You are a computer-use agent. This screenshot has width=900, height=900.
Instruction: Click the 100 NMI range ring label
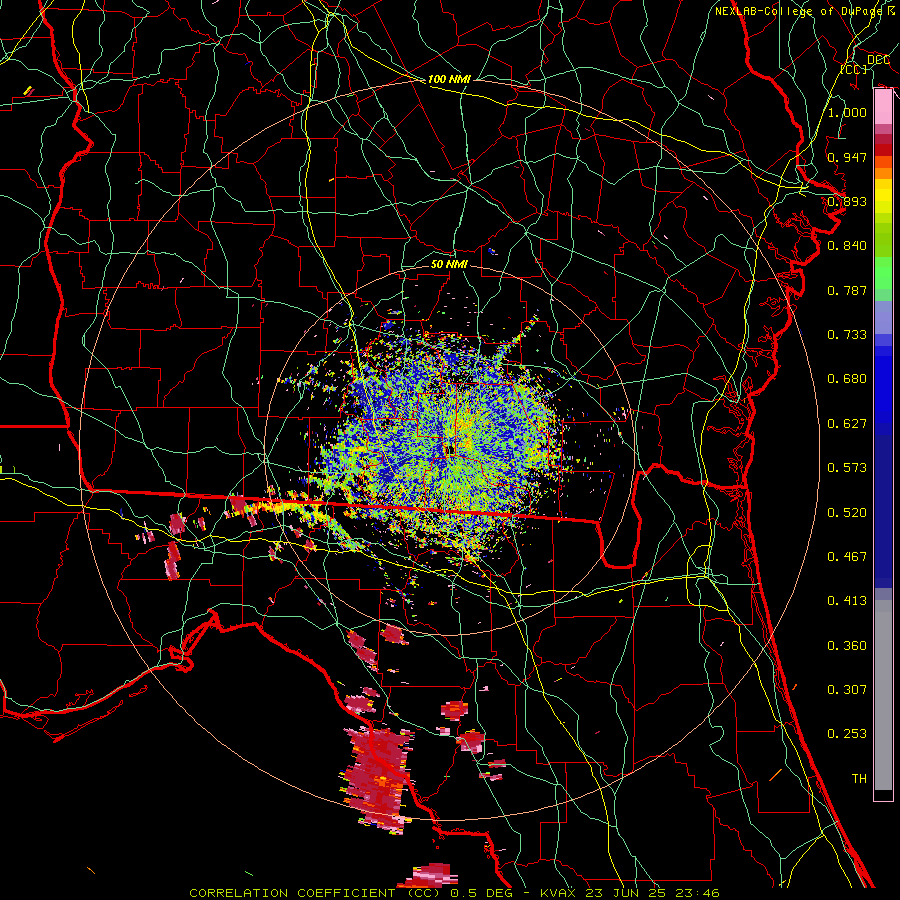449,79
